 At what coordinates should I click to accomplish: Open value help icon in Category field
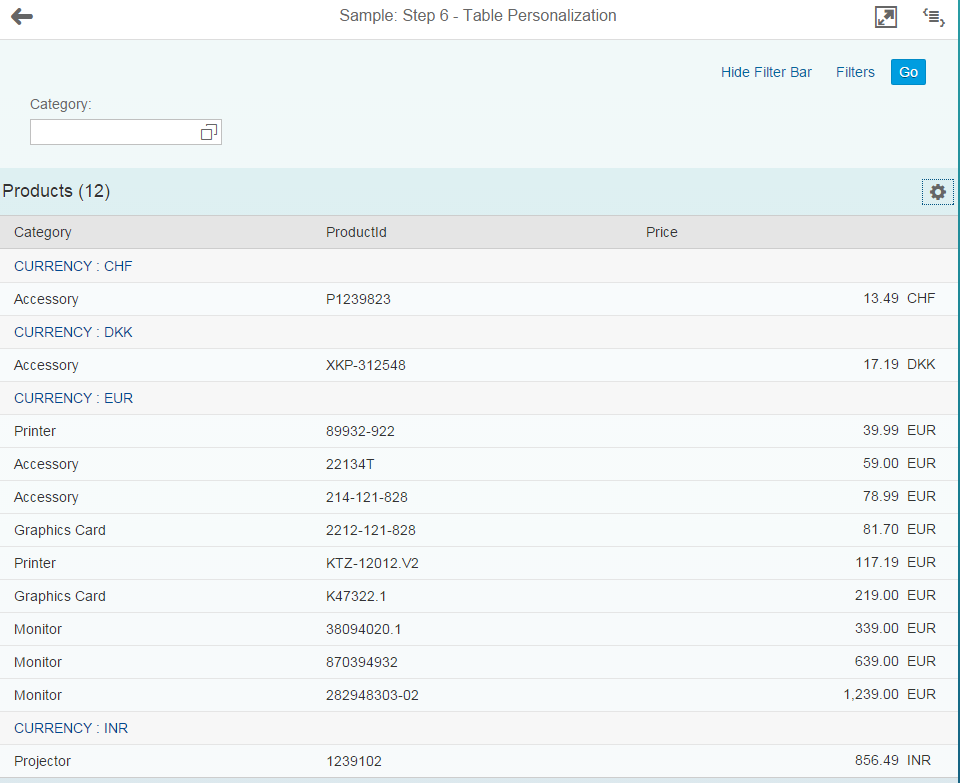coord(208,132)
